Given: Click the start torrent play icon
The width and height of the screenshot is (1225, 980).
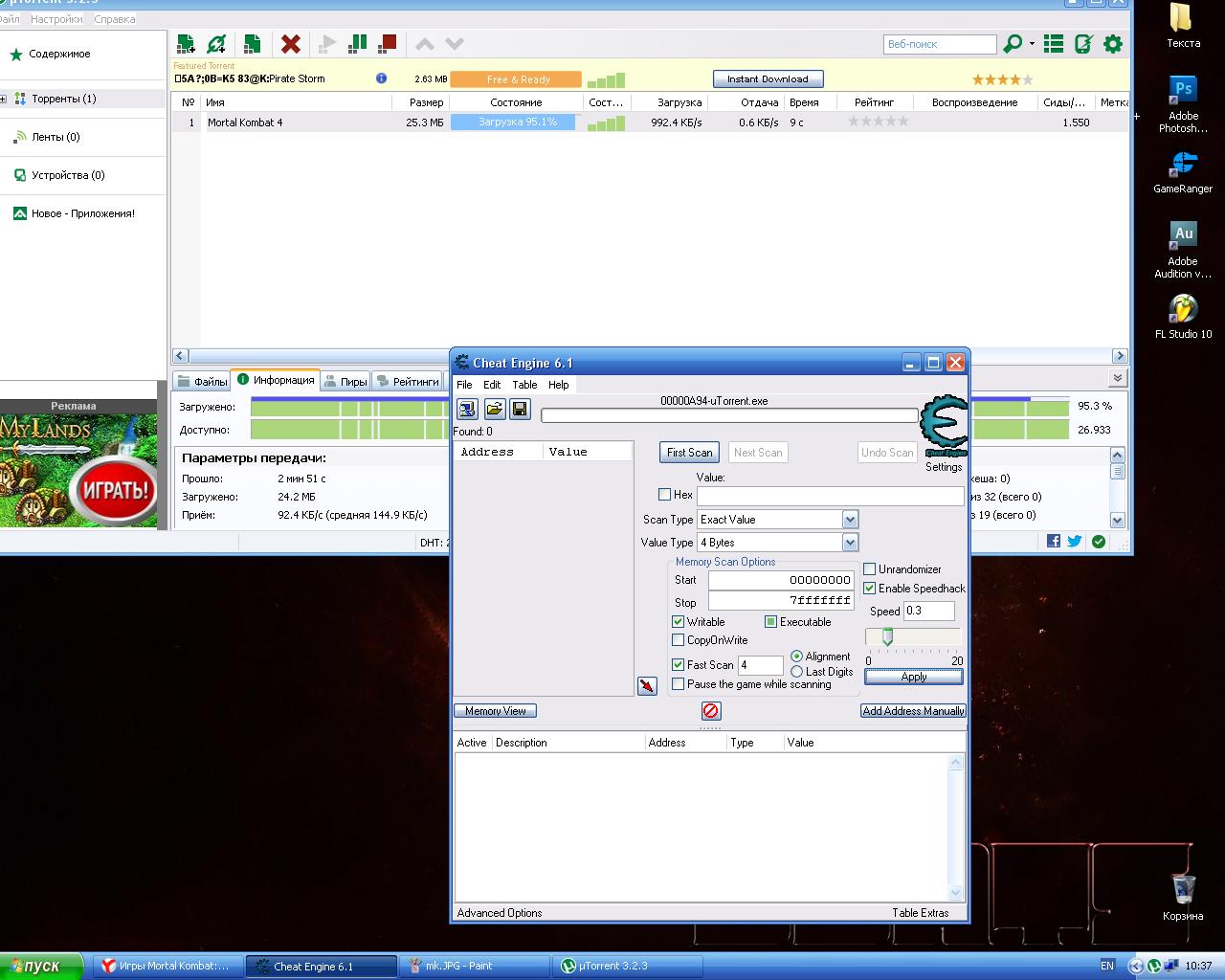Looking at the screenshot, I should [x=328, y=43].
